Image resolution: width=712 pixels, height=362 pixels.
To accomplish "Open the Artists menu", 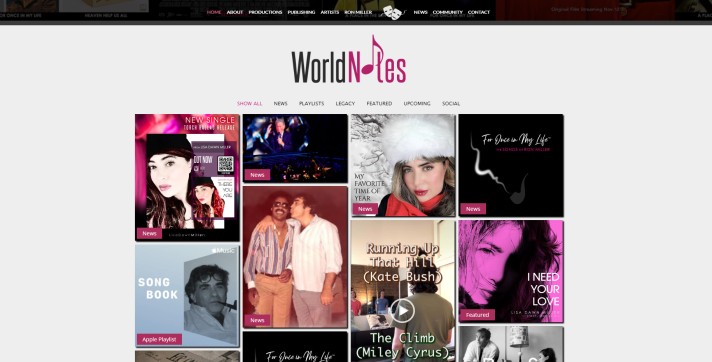I will [330, 12].
